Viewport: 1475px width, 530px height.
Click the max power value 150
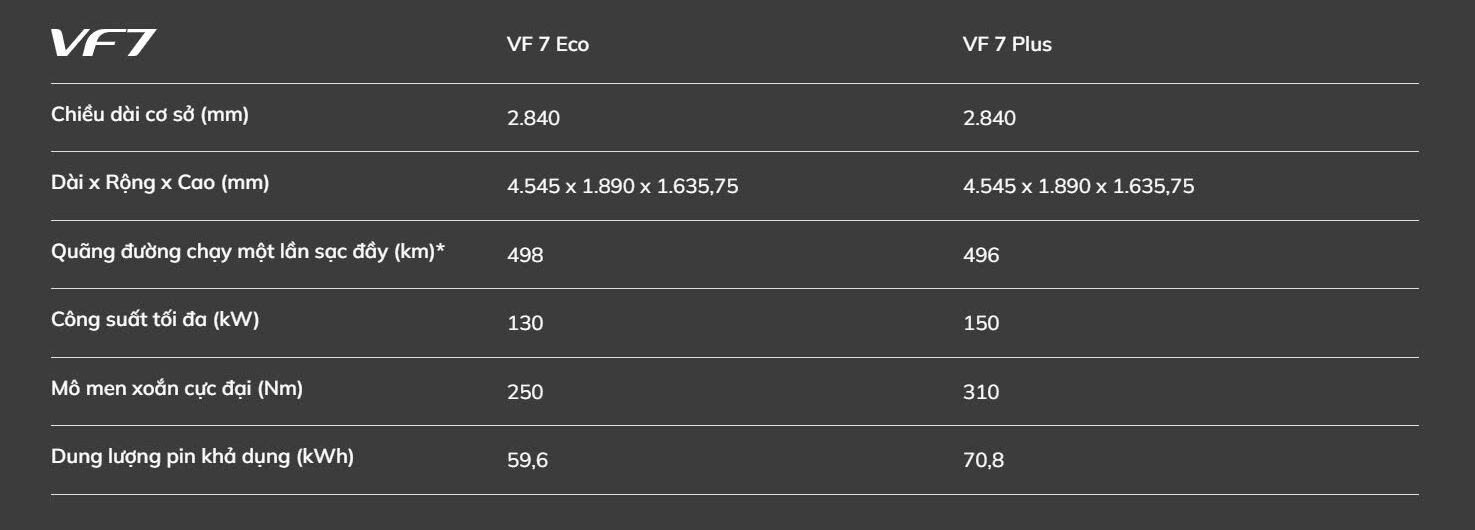coord(981,324)
